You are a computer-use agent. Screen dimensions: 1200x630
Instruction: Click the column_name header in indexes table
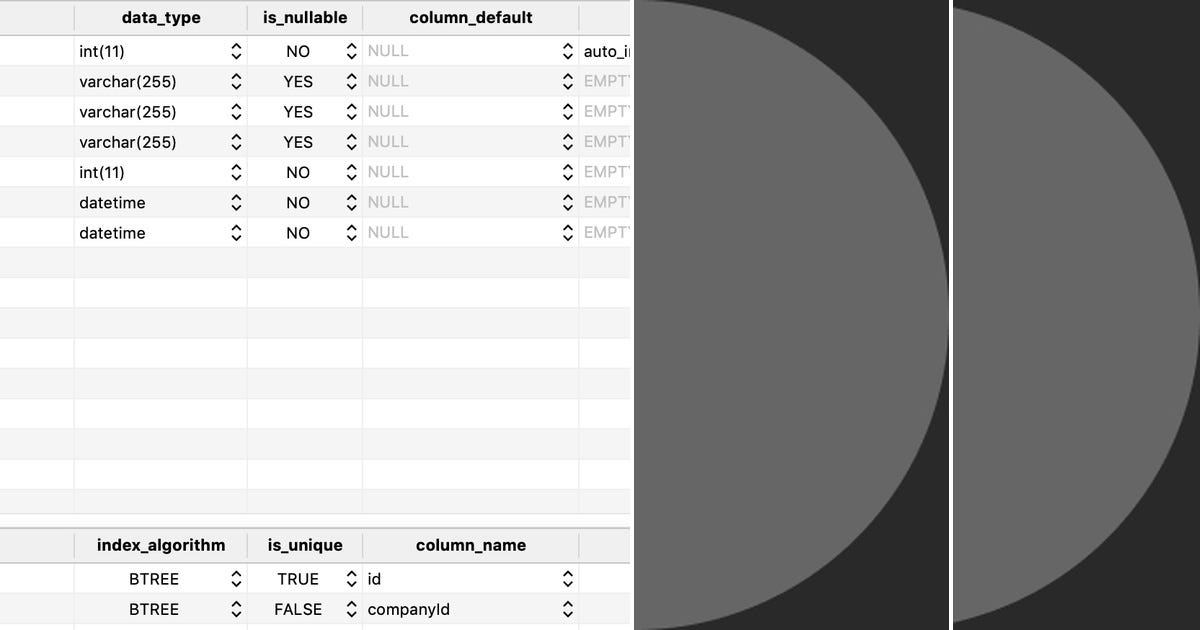471,545
